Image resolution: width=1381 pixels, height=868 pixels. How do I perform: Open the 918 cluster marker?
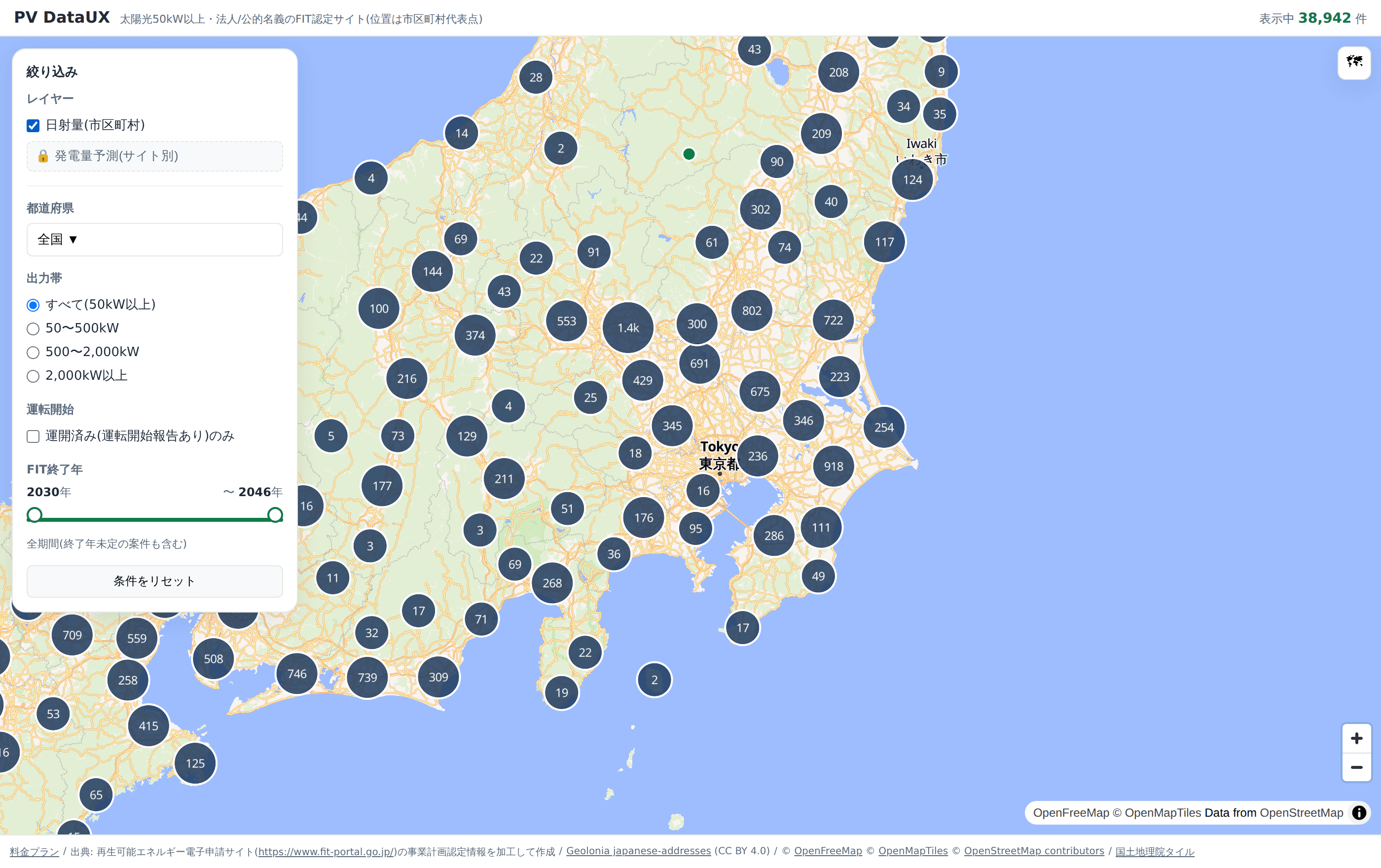(834, 466)
